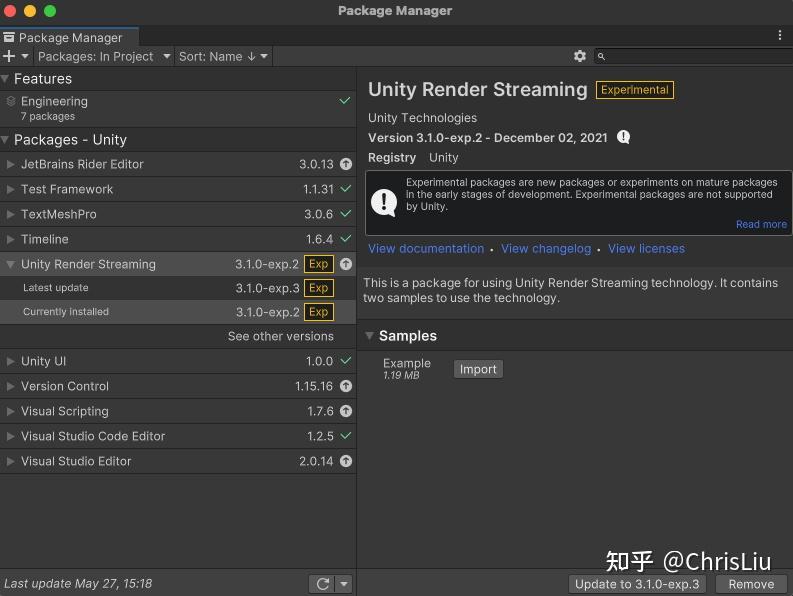Expand the Test Framework row

tap(10, 189)
